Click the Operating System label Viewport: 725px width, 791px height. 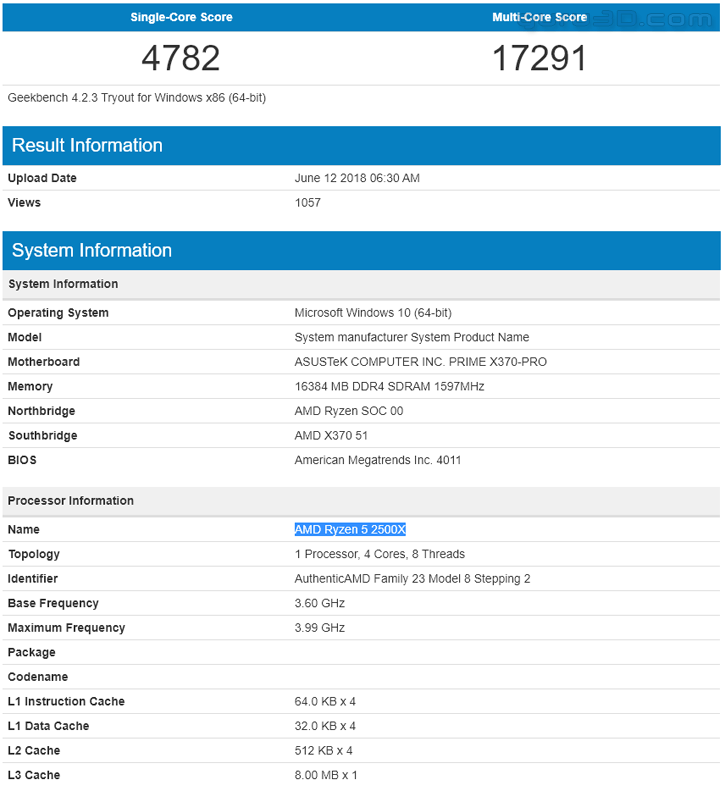click(58, 313)
